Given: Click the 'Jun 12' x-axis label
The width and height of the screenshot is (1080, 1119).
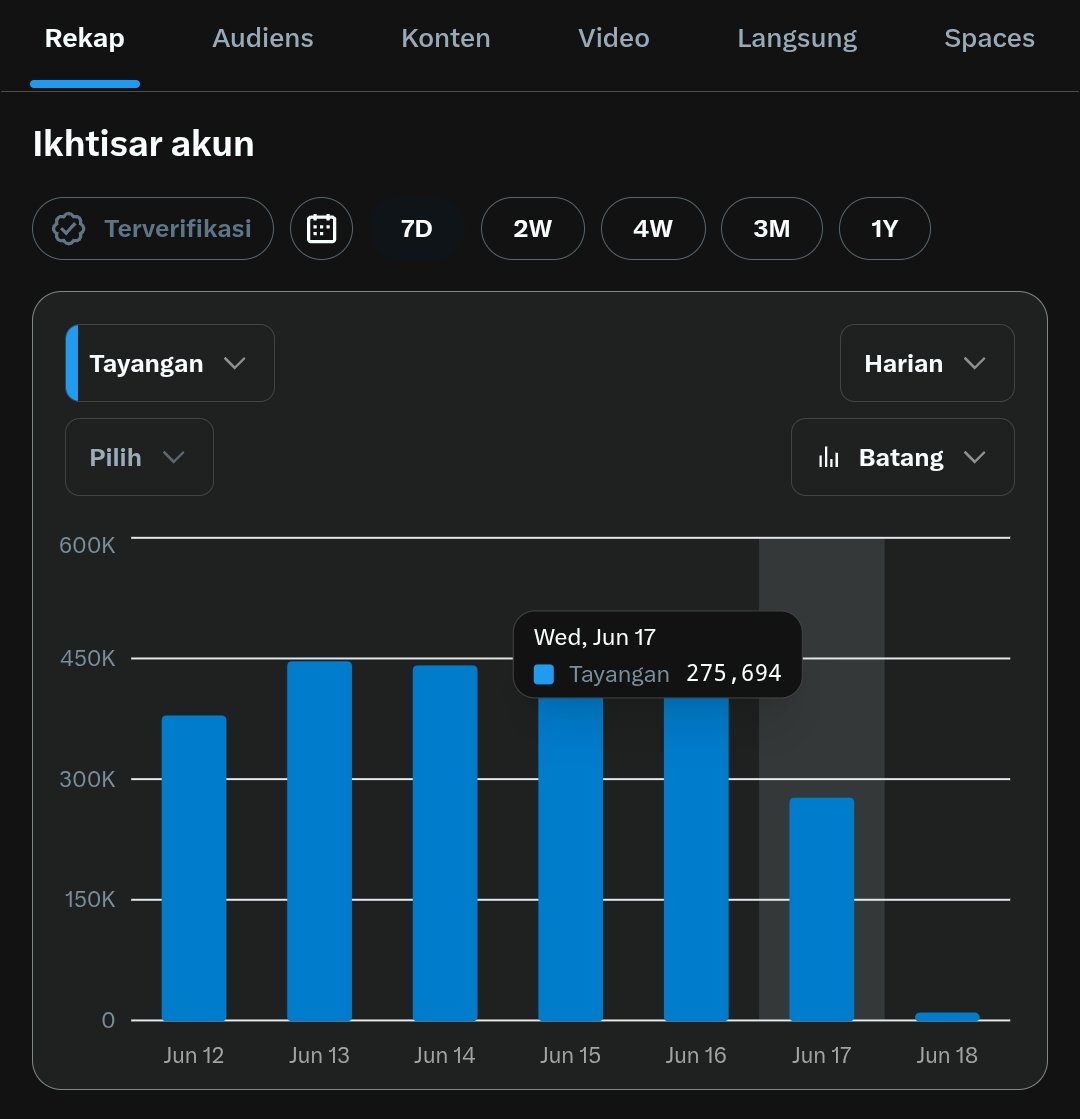Looking at the screenshot, I should pos(193,1055).
